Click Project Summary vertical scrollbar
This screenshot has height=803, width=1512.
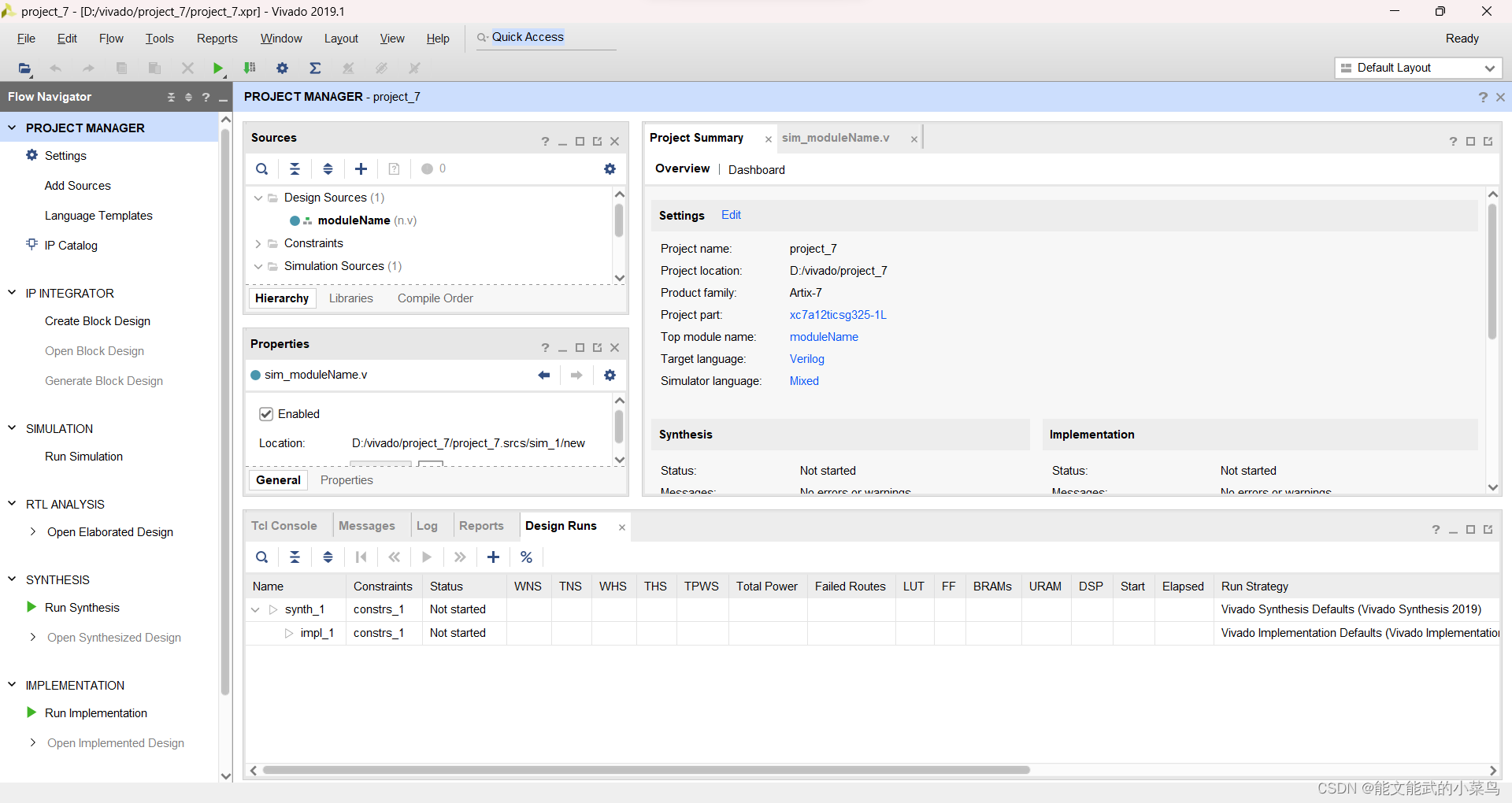point(1492,272)
